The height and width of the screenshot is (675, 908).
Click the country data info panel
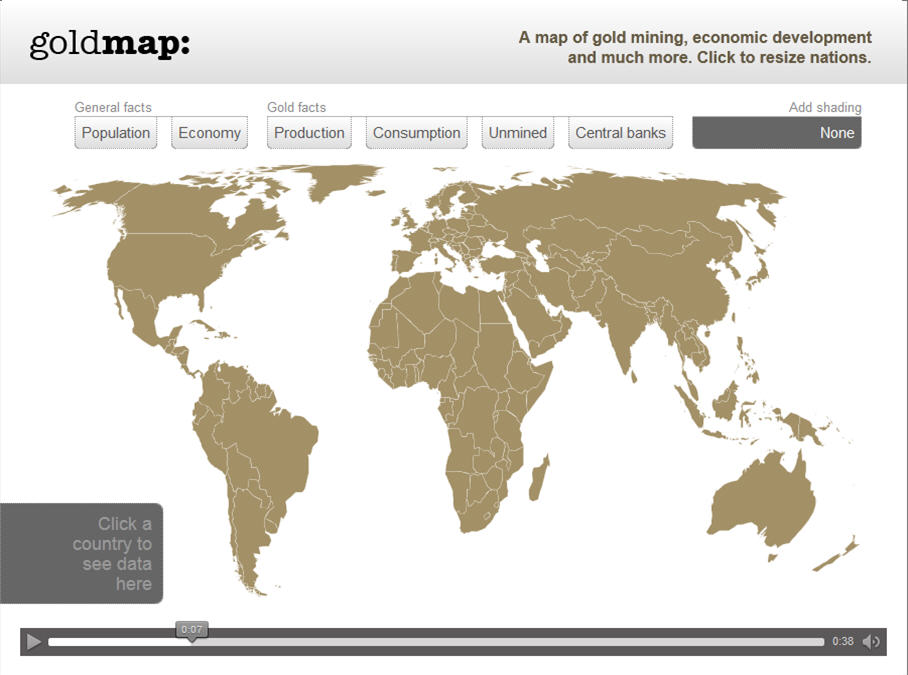tap(82, 553)
